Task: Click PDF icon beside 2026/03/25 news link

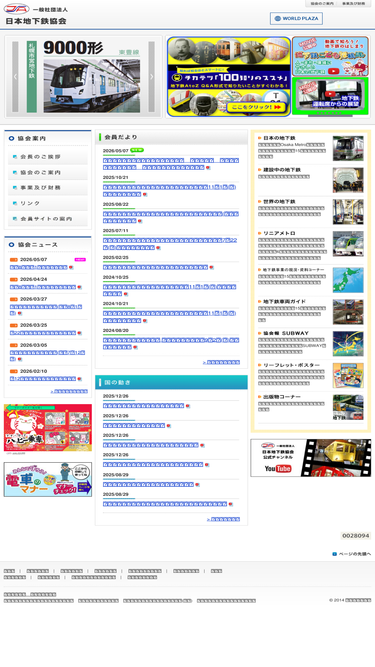Action: click(x=80, y=333)
